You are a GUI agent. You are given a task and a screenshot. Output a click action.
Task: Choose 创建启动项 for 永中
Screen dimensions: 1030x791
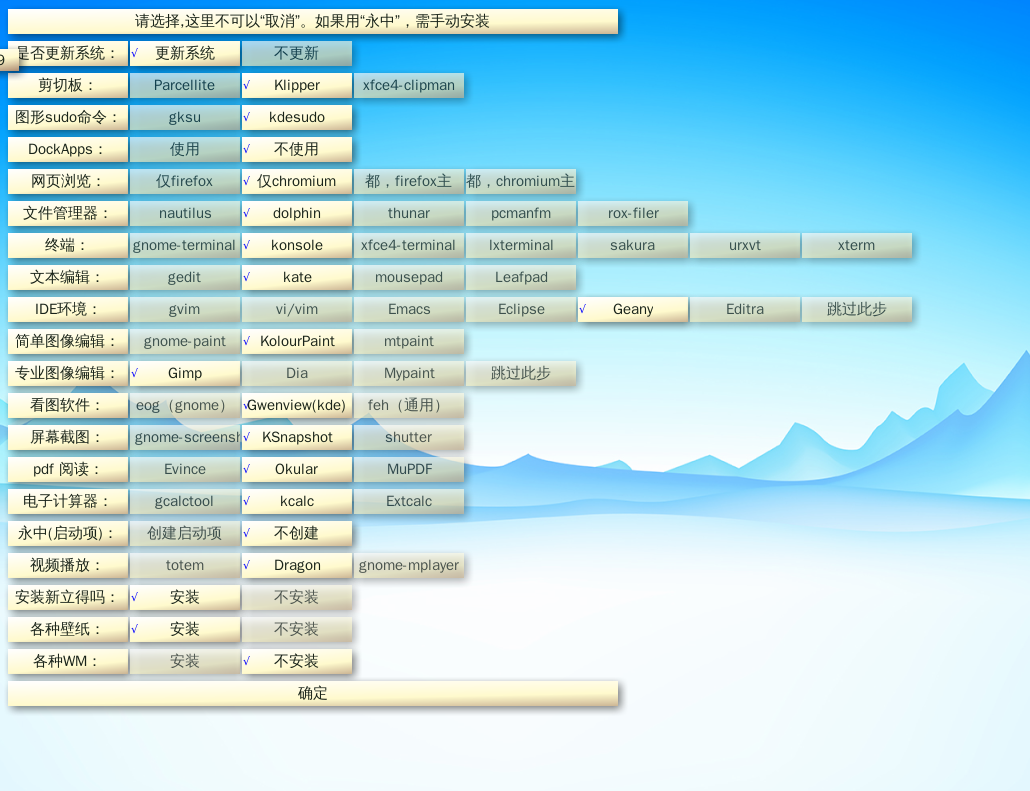tap(185, 533)
